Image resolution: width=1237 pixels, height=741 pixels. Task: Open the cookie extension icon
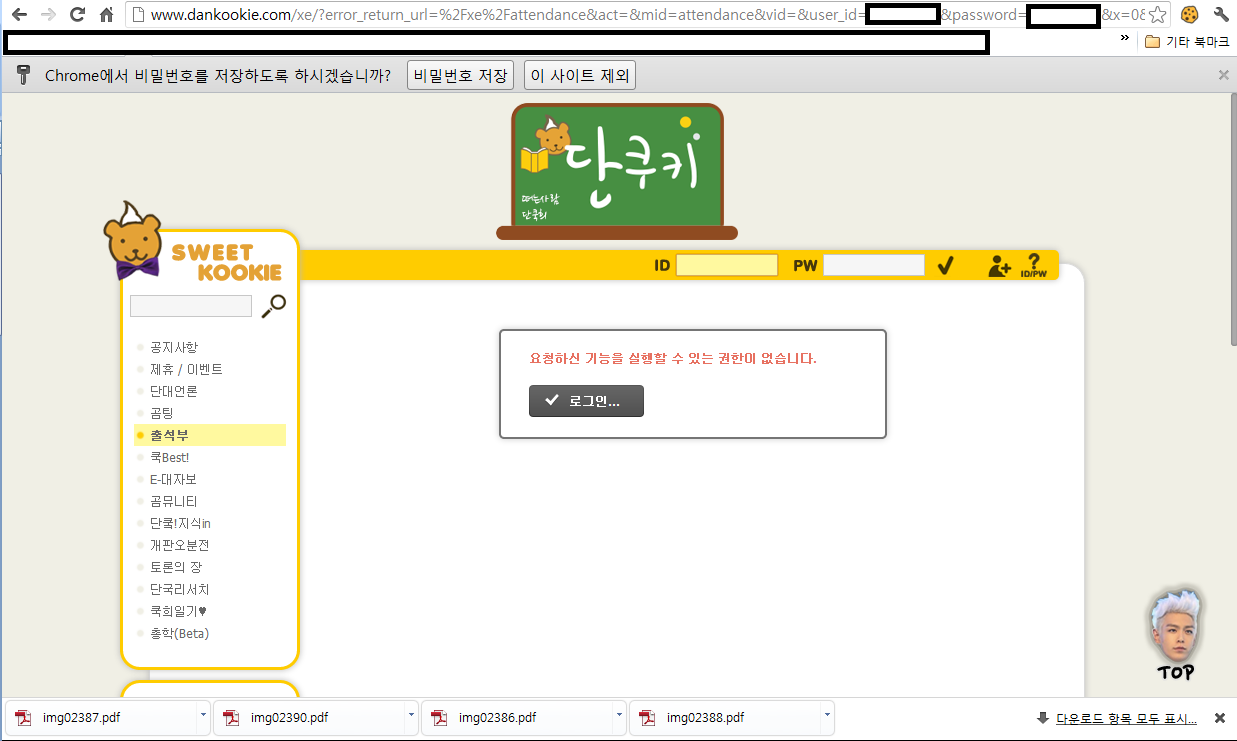pos(1189,15)
